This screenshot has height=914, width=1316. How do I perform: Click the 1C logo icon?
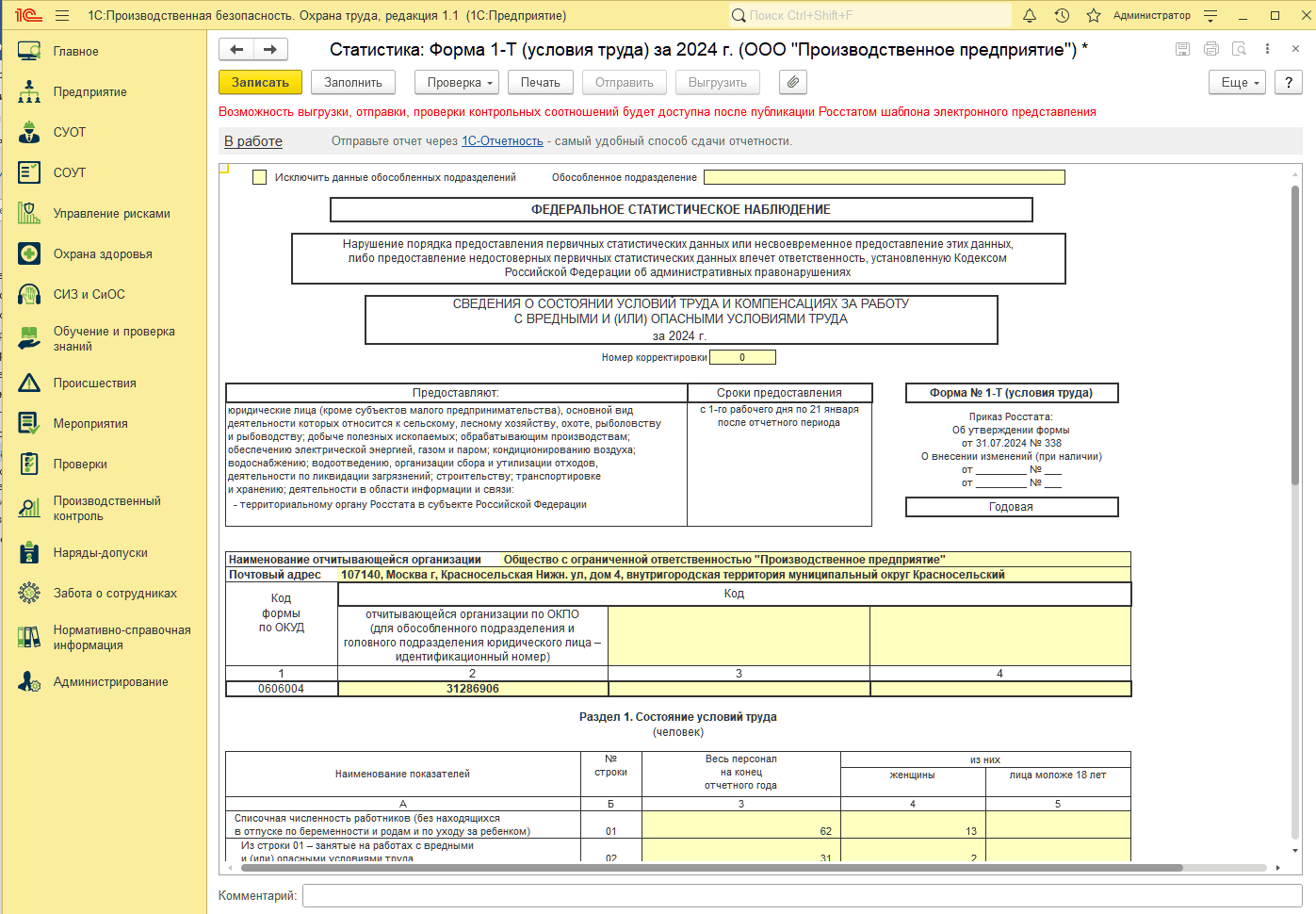pyautogui.click(x=28, y=16)
